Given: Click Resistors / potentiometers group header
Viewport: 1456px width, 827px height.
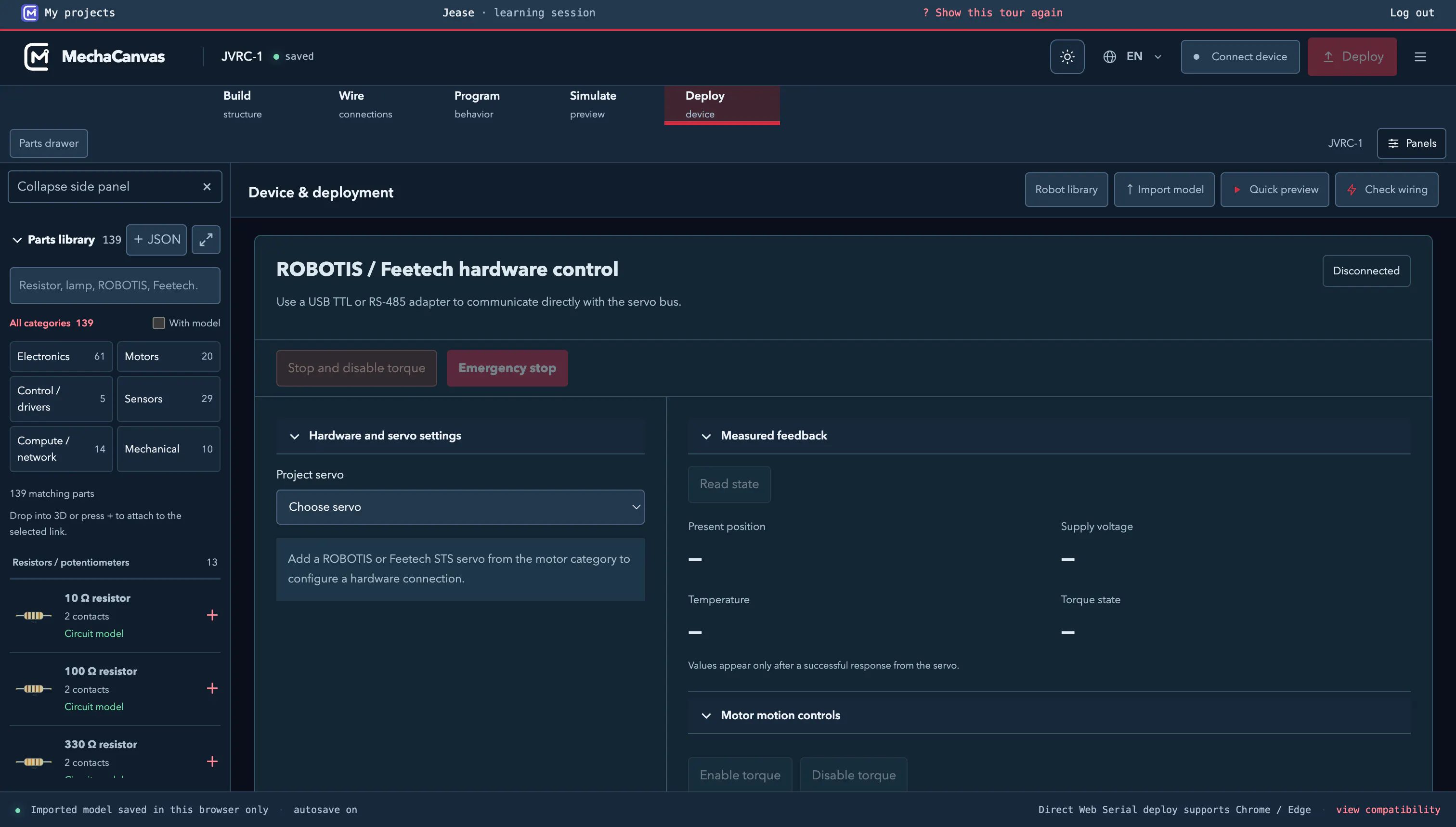Looking at the screenshot, I should tap(115, 562).
